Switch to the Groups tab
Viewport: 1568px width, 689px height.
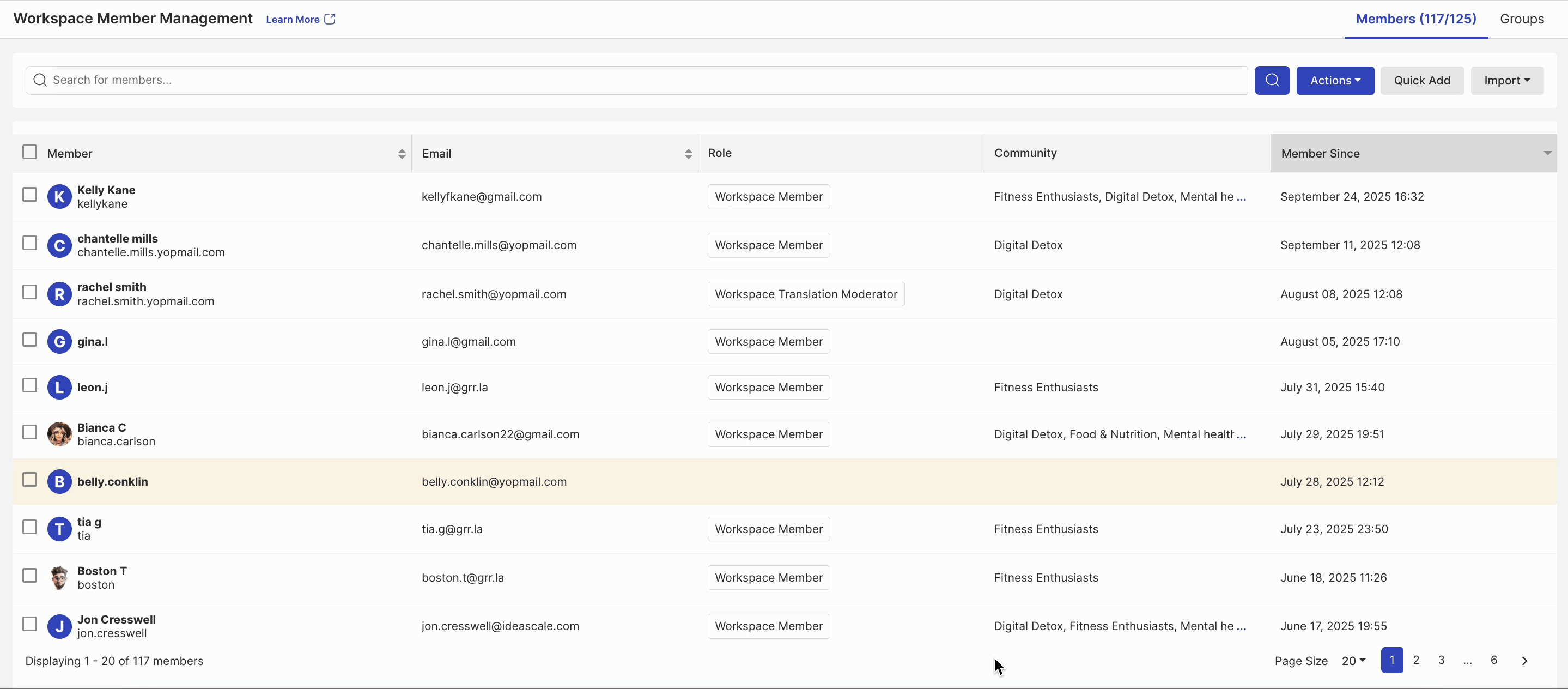1521,19
